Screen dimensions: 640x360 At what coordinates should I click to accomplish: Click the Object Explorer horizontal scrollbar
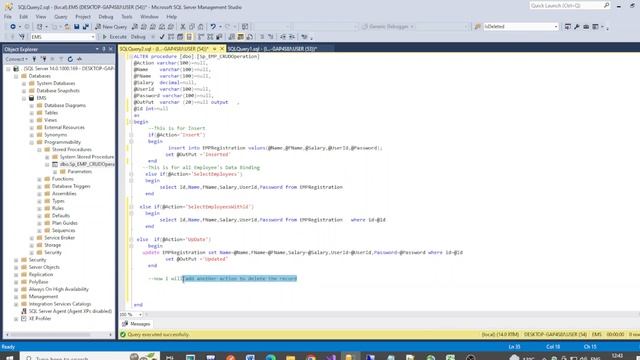pyautogui.click(x=59, y=335)
